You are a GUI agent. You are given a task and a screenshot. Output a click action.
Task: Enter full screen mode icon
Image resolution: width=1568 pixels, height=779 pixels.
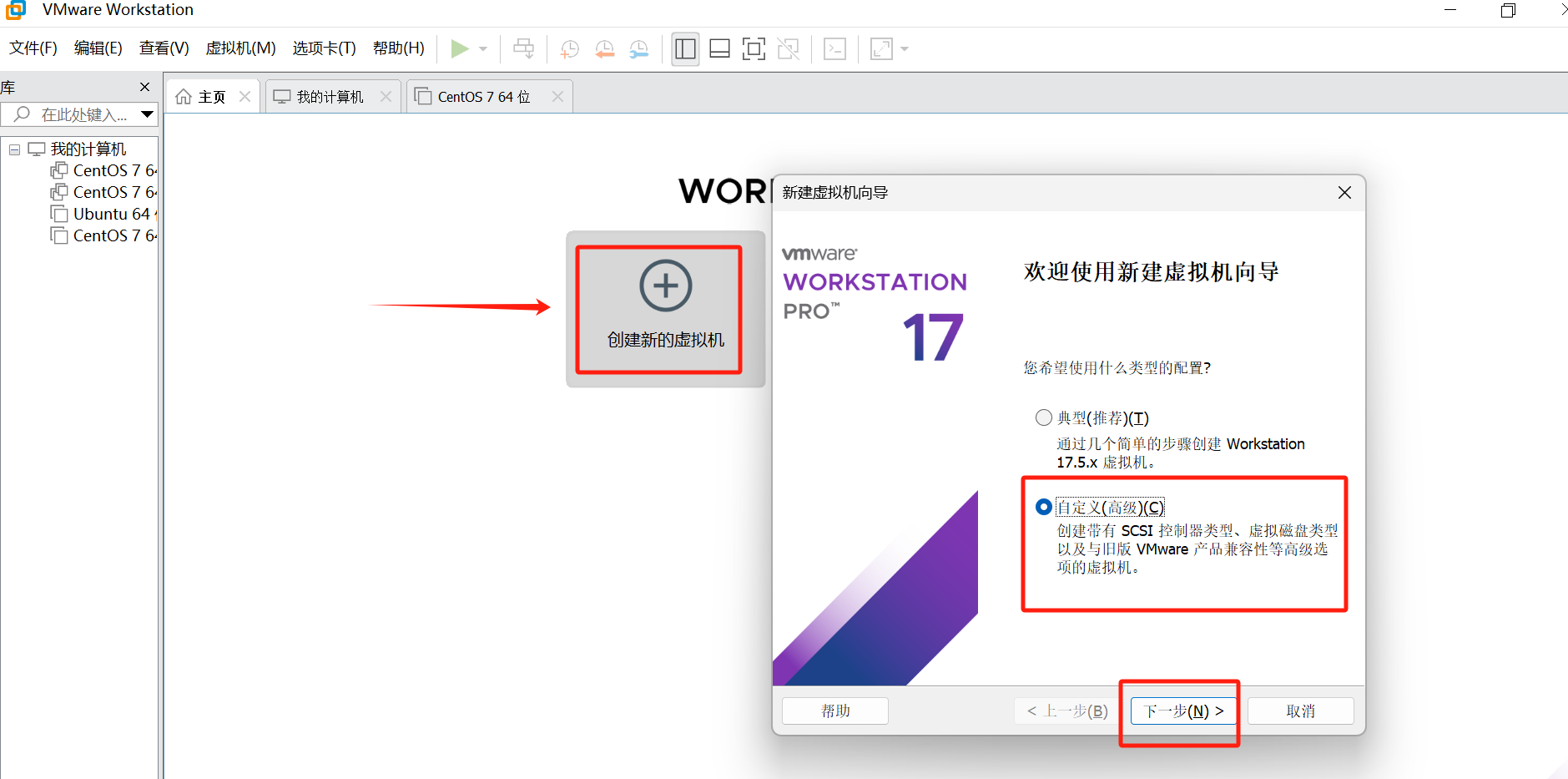point(754,49)
